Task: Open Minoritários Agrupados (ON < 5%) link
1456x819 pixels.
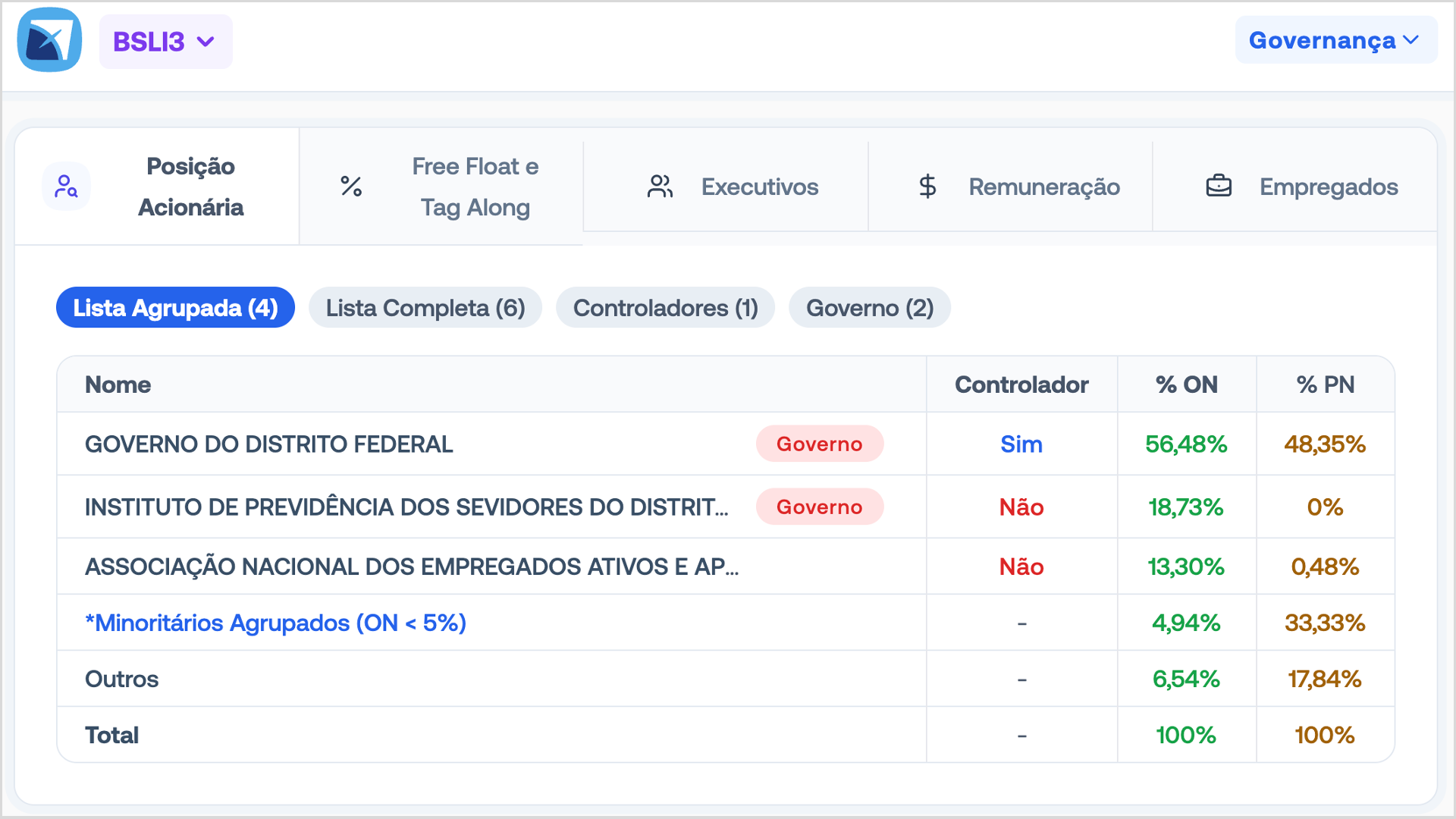Action: click(275, 623)
